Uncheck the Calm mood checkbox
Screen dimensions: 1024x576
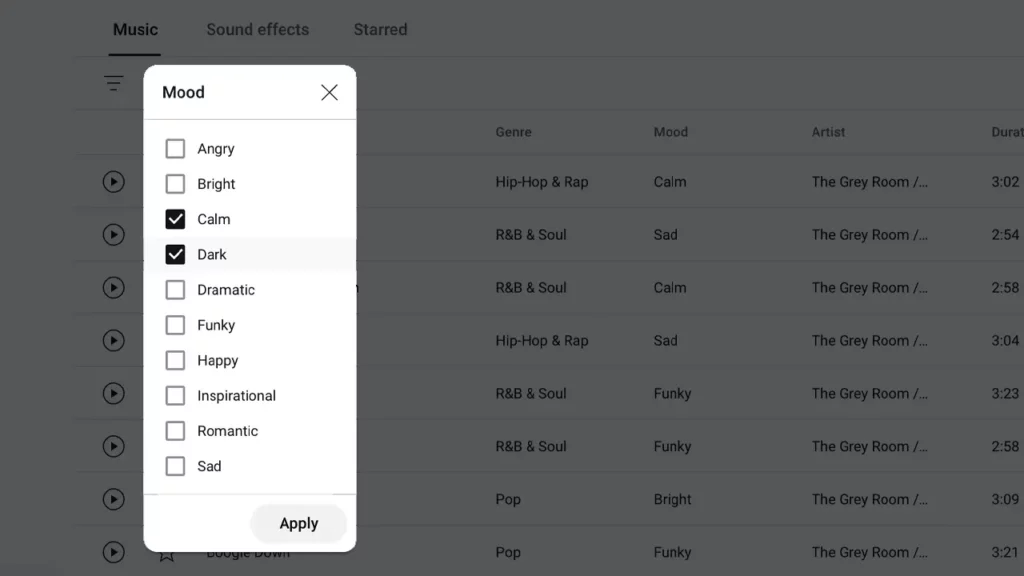(175, 219)
